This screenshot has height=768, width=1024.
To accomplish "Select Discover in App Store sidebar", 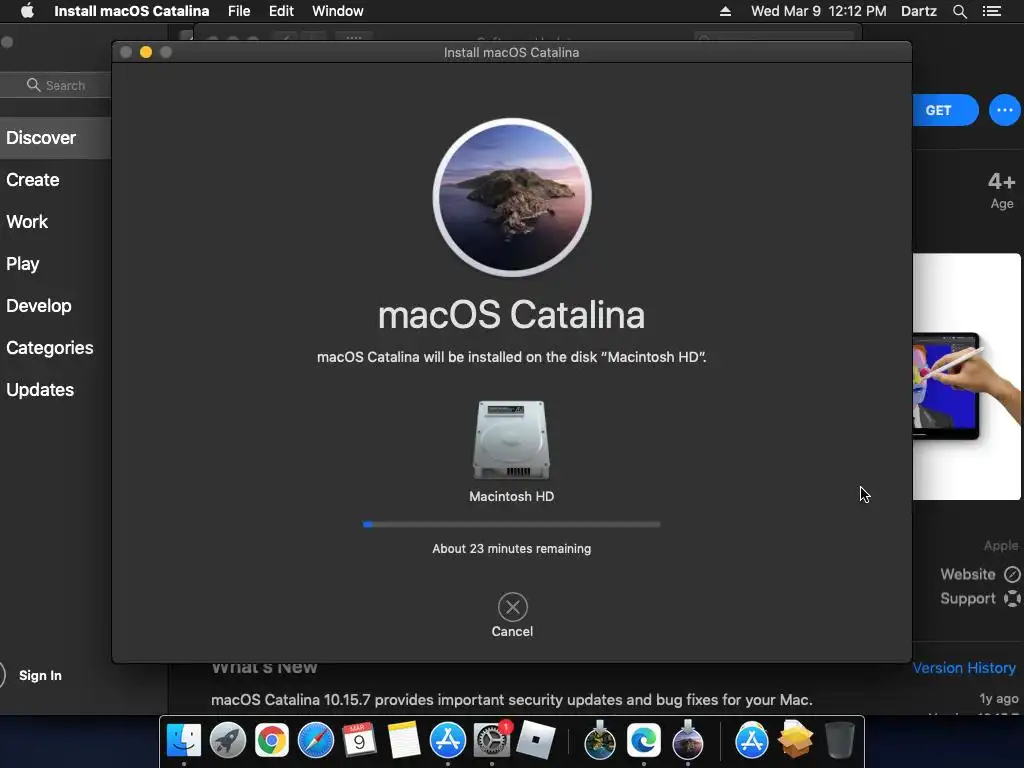I will pos(56,138).
